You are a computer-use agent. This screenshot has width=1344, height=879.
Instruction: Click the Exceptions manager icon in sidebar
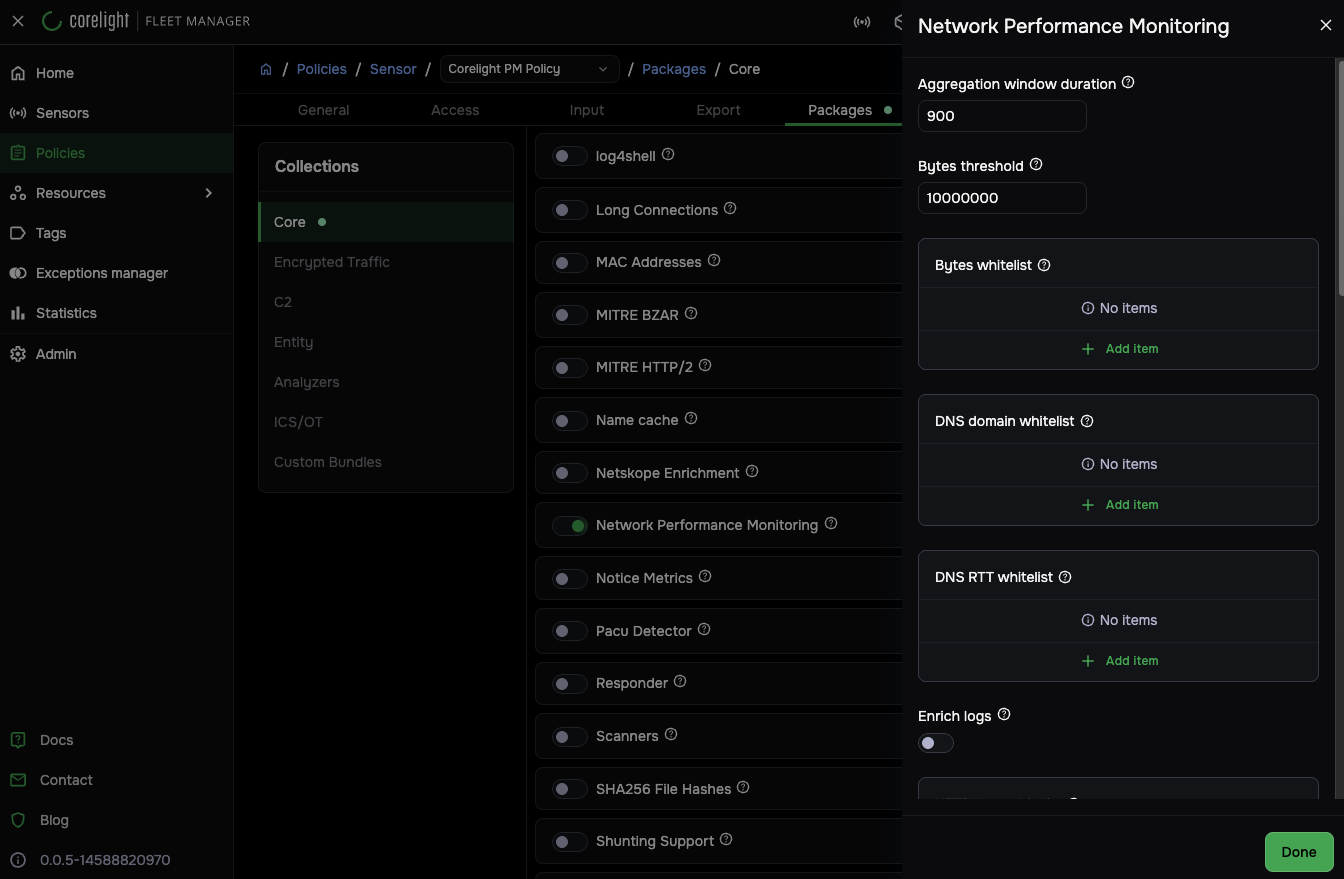(x=18, y=273)
